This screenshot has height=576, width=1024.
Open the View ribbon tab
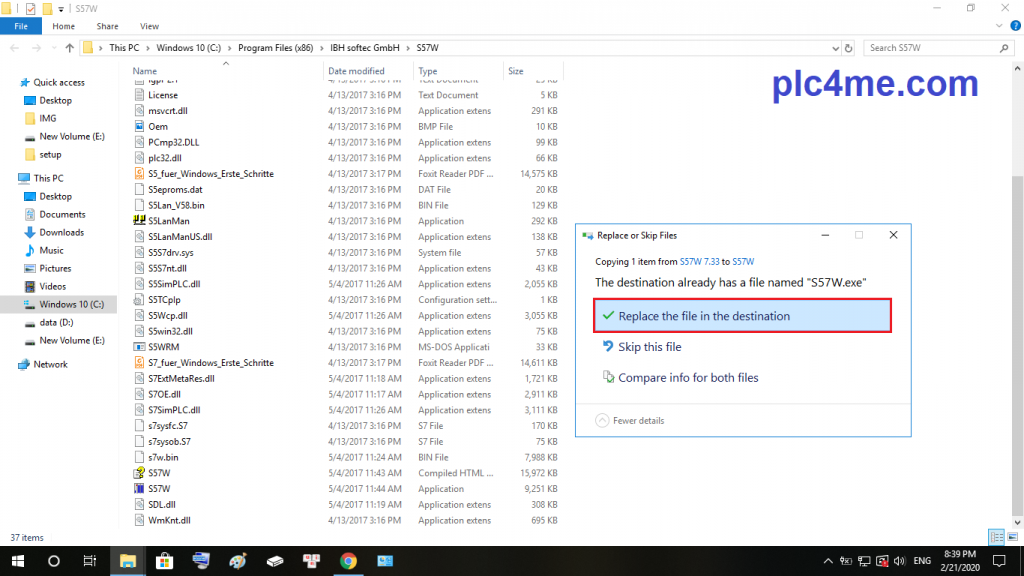150,27
